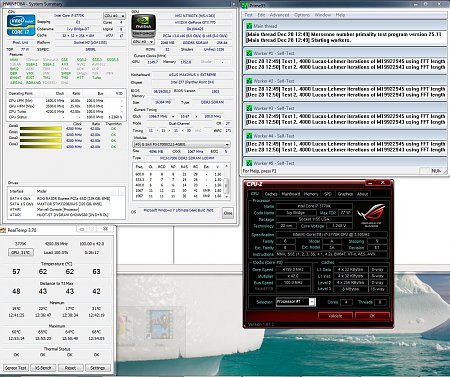Click the Core3 usage bar in HWiNFO
The width and height of the screenshot is (450, 377).
click(41, 147)
